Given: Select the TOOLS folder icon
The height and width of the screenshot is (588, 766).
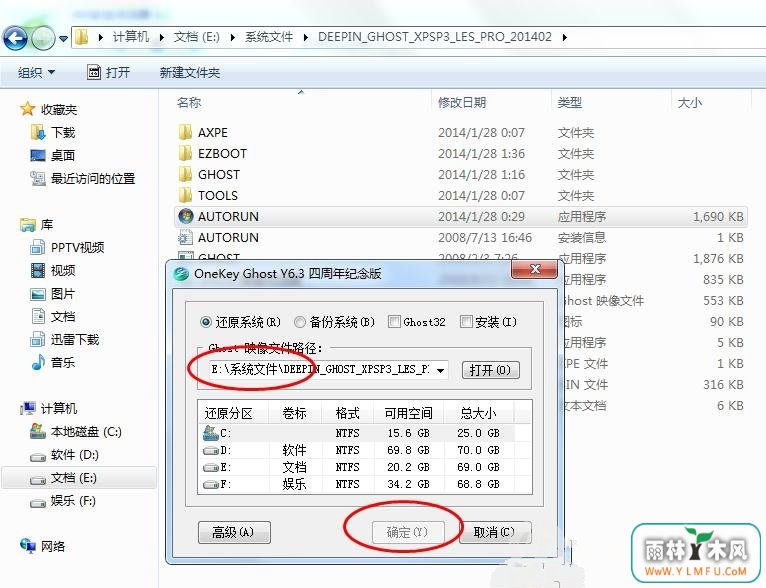Looking at the screenshot, I should click(185, 195).
